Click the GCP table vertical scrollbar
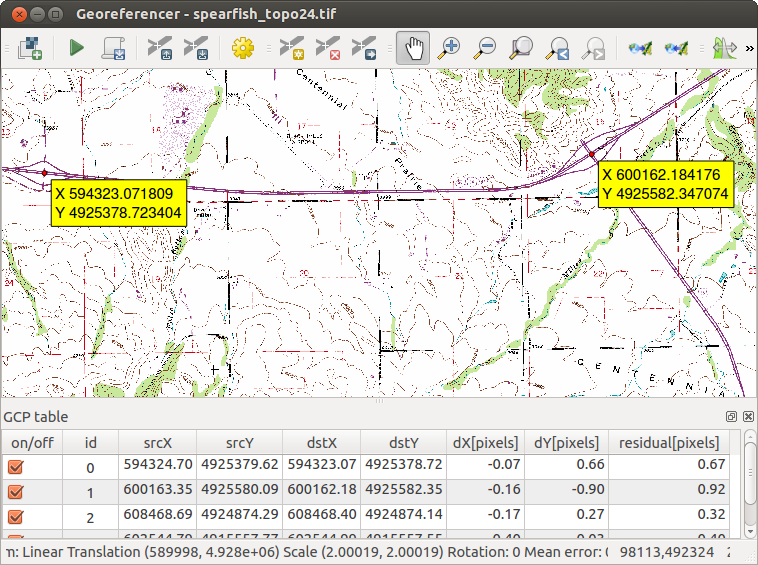The width and height of the screenshot is (758, 565). (750, 480)
